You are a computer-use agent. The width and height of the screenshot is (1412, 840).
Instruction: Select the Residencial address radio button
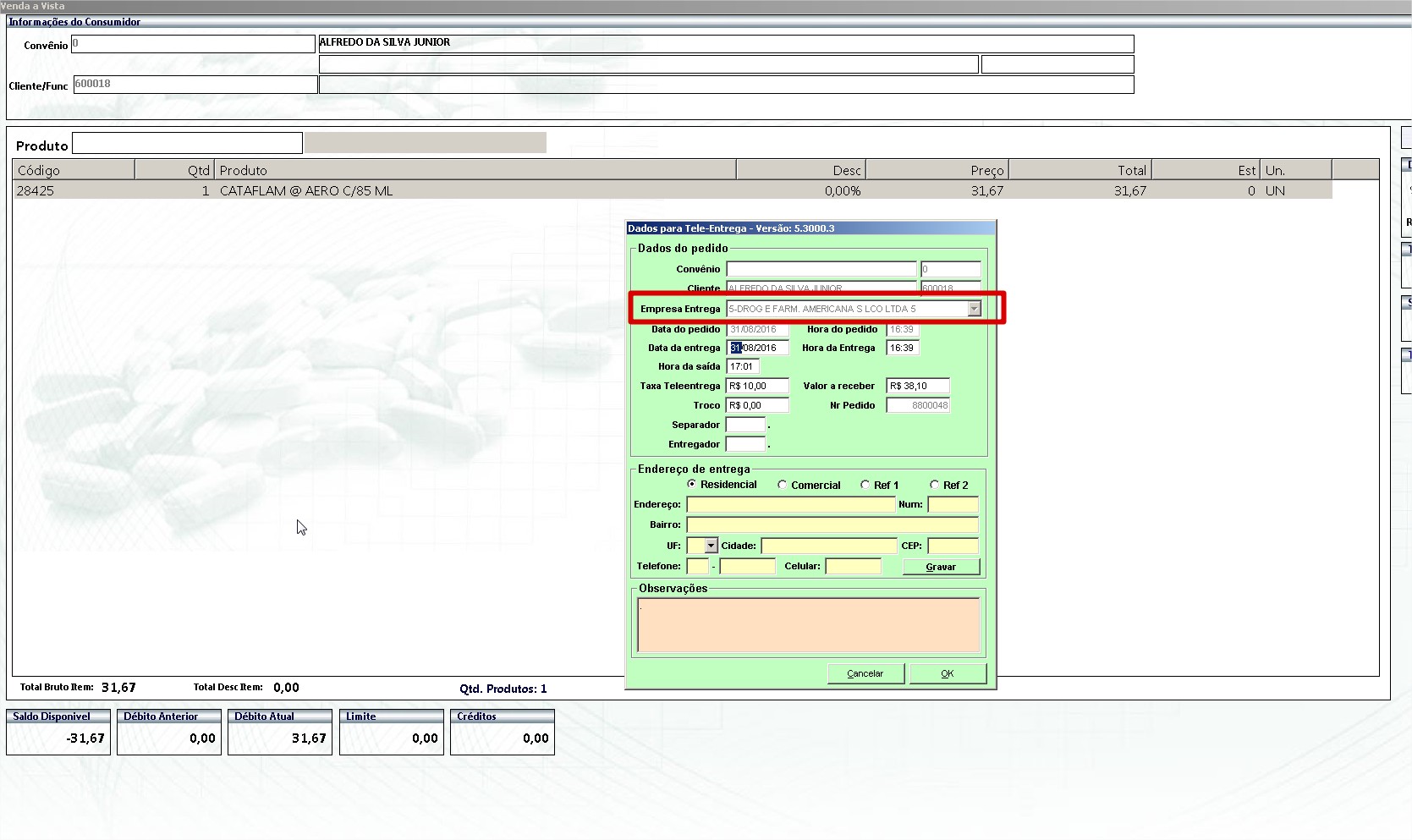click(692, 484)
